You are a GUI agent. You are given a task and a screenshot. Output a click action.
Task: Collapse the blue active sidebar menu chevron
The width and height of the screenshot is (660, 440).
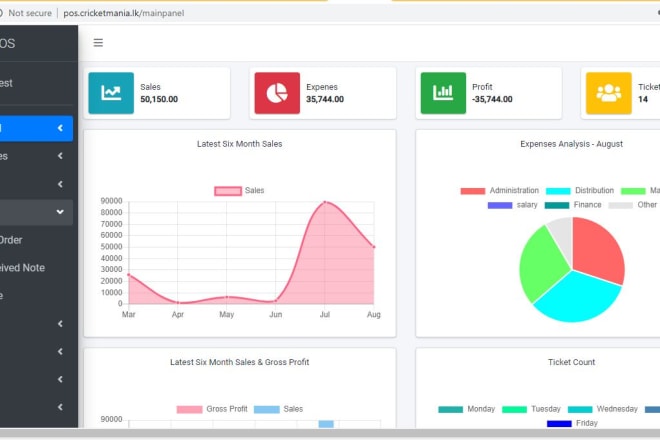click(x=60, y=128)
